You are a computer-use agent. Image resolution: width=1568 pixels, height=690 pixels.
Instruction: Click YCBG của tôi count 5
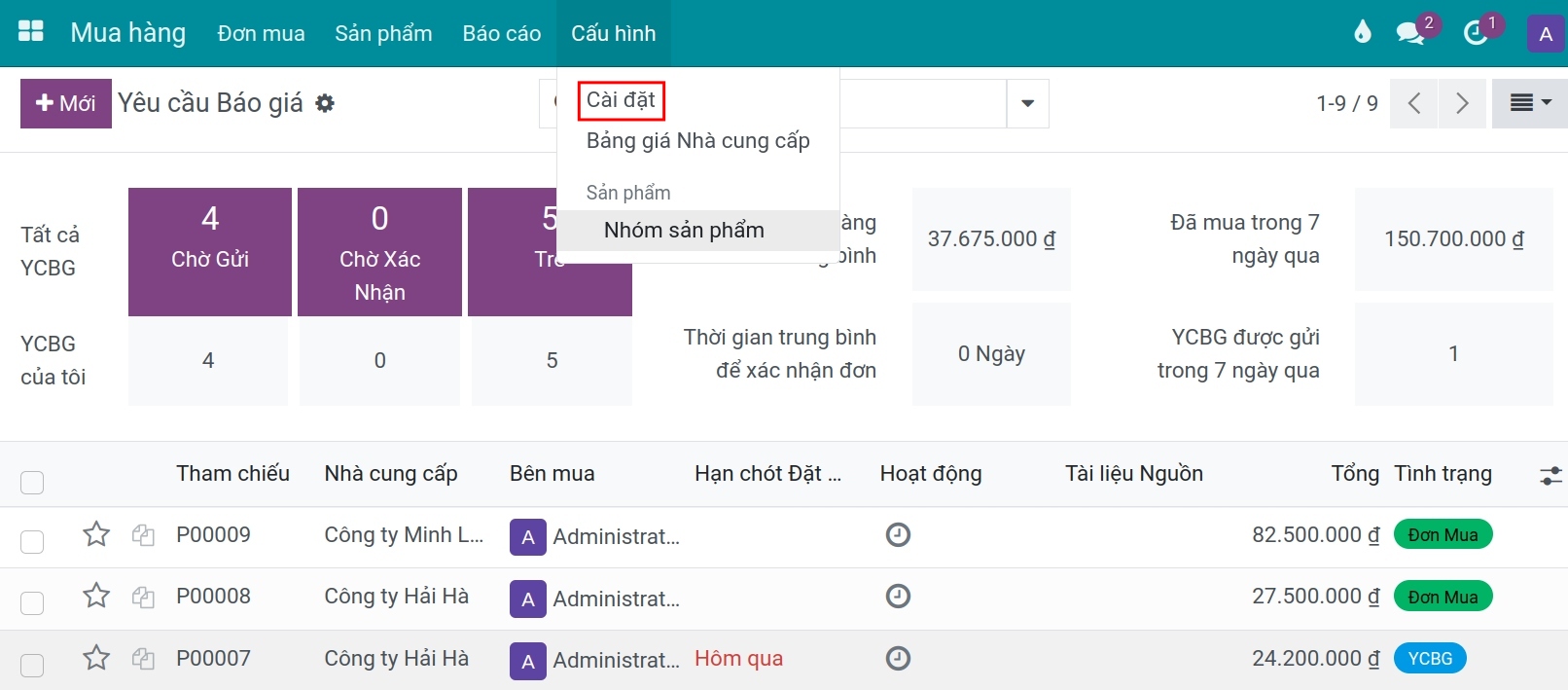pyautogui.click(x=552, y=361)
